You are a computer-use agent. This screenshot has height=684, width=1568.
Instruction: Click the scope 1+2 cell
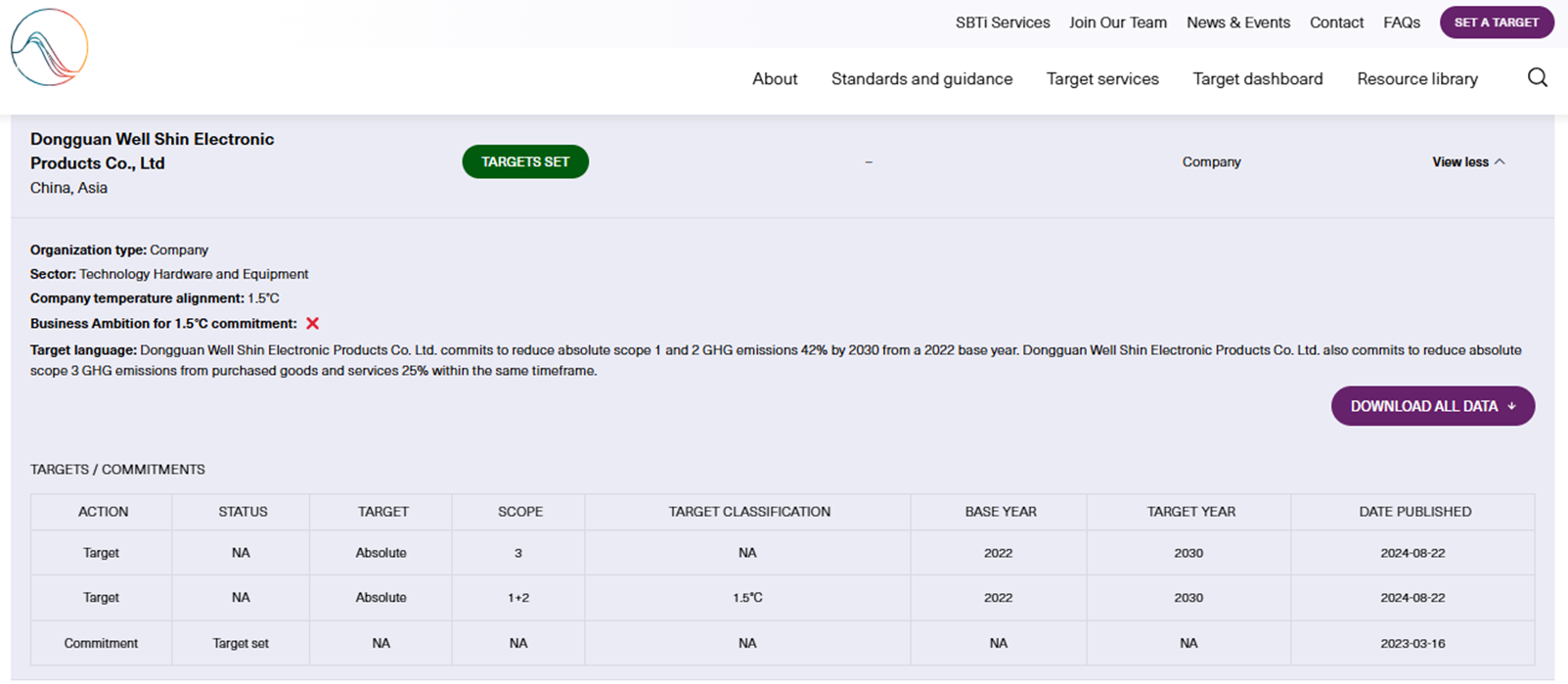pos(518,598)
